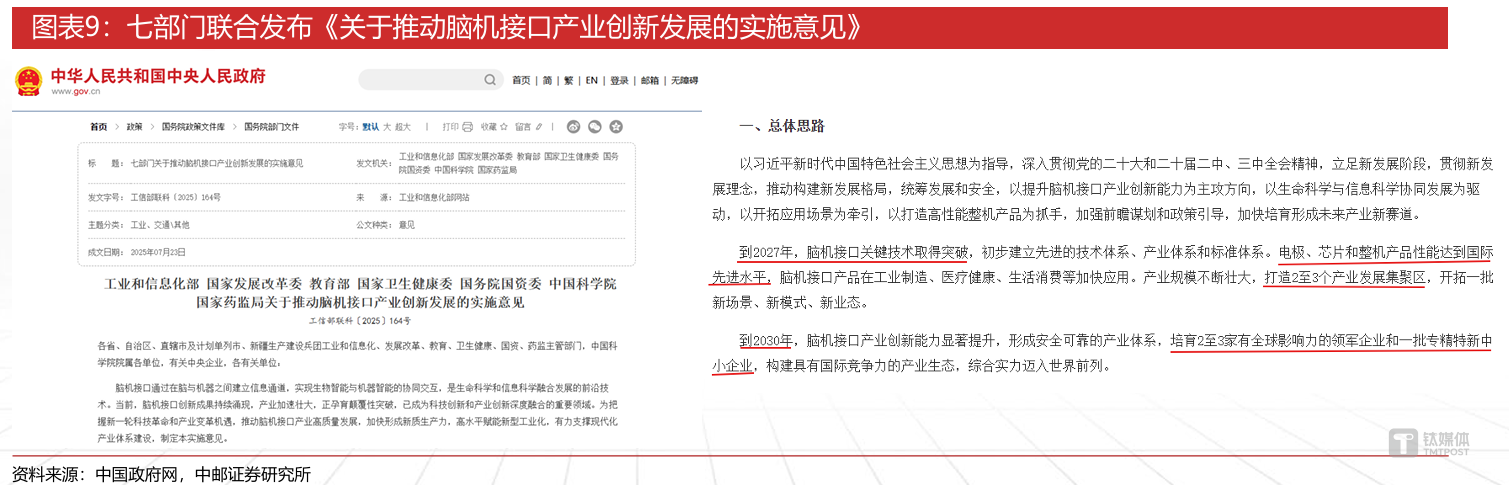Click the national emblem logo of gov.cn
The width and height of the screenshot is (1509, 485).
click(x=29, y=81)
